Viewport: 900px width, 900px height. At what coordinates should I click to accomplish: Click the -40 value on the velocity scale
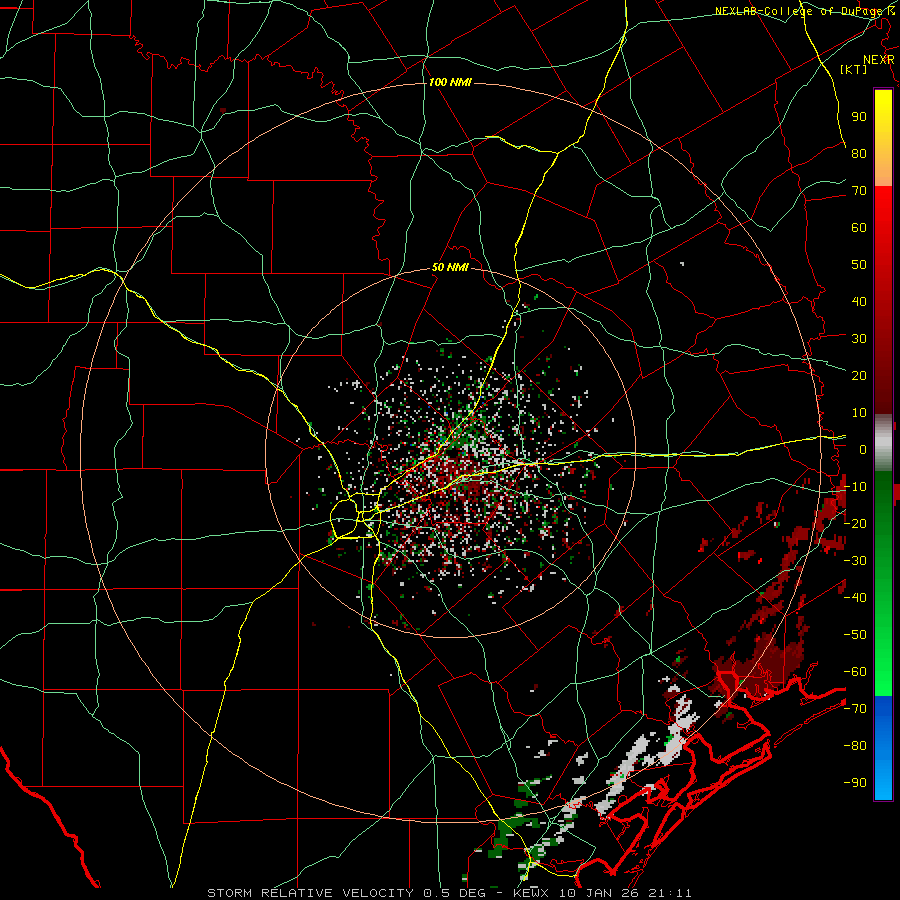855,598
